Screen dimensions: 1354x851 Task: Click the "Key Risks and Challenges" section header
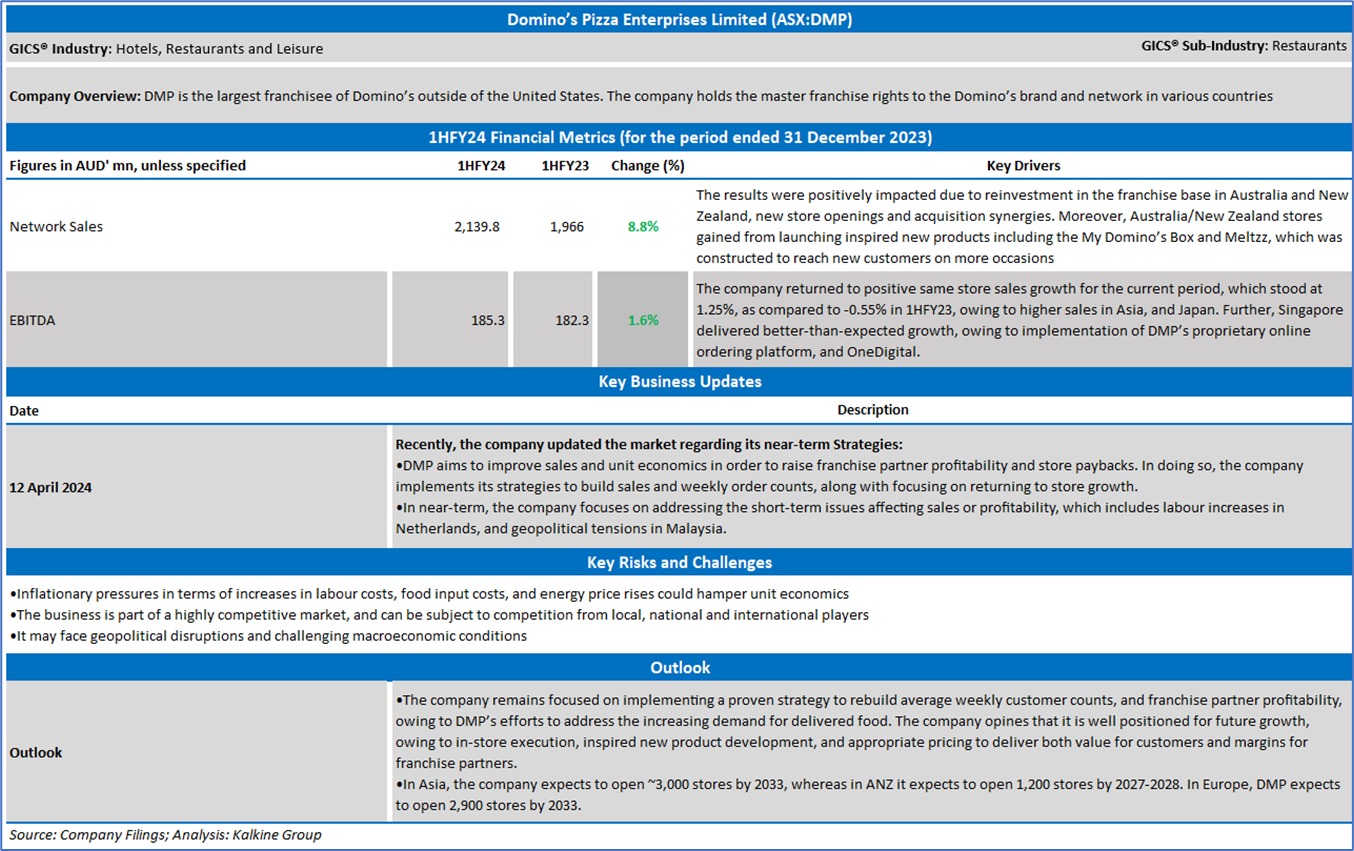coord(679,563)
